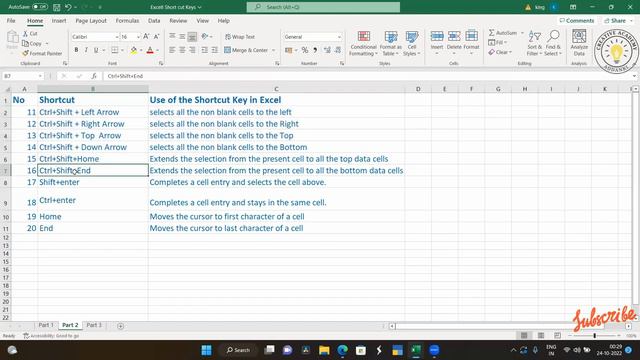
Task: Click Increase Font Size icon
Action: (146, 37)
